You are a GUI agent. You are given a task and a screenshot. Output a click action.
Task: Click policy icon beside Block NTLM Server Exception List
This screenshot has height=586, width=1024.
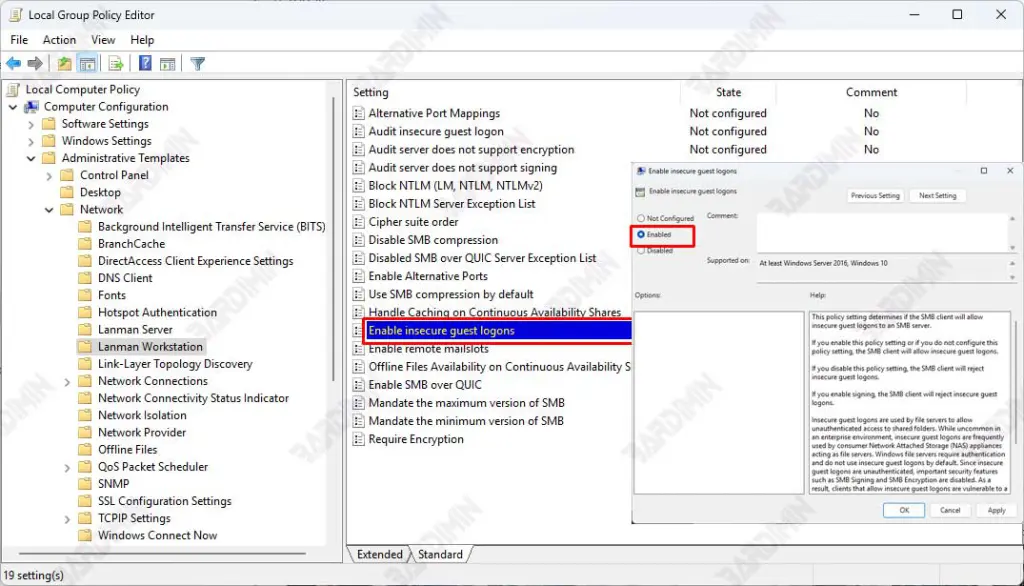(x=358, y=204)
